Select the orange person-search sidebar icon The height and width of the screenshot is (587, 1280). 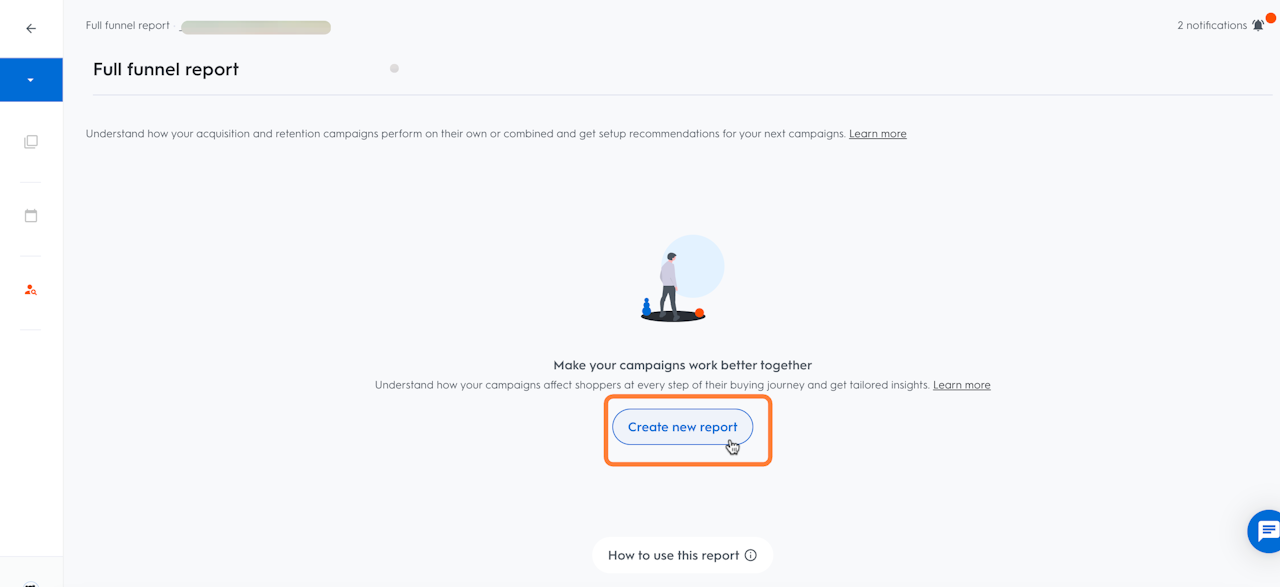(31, 290)
